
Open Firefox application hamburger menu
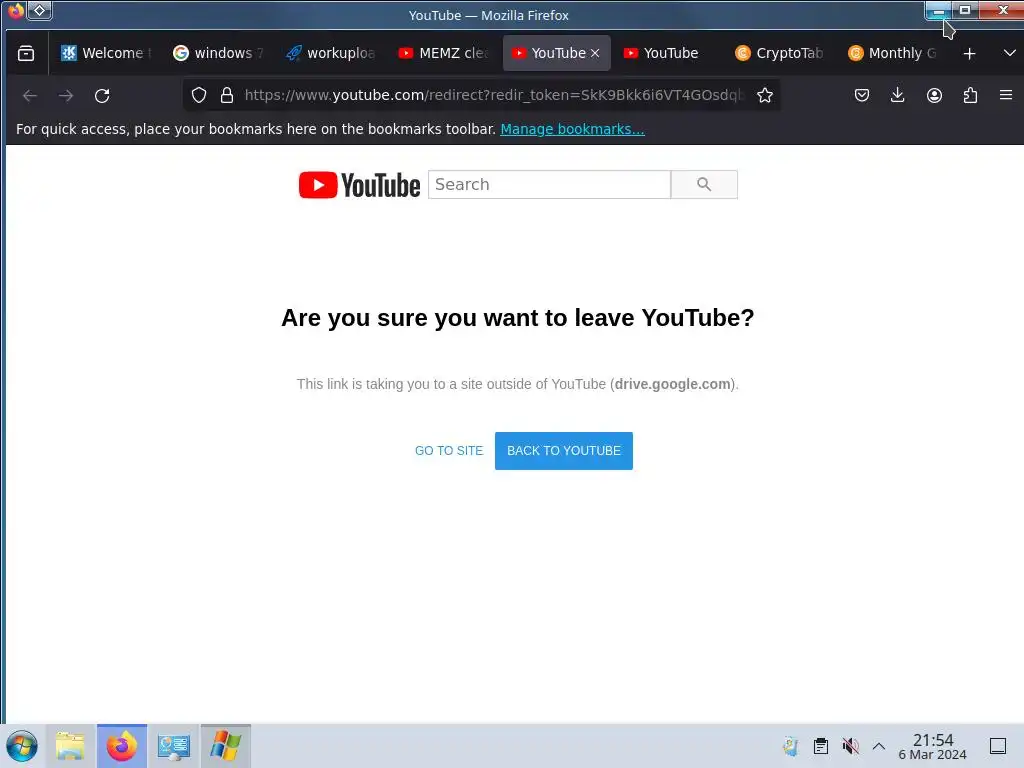[x=1006, y=95]
